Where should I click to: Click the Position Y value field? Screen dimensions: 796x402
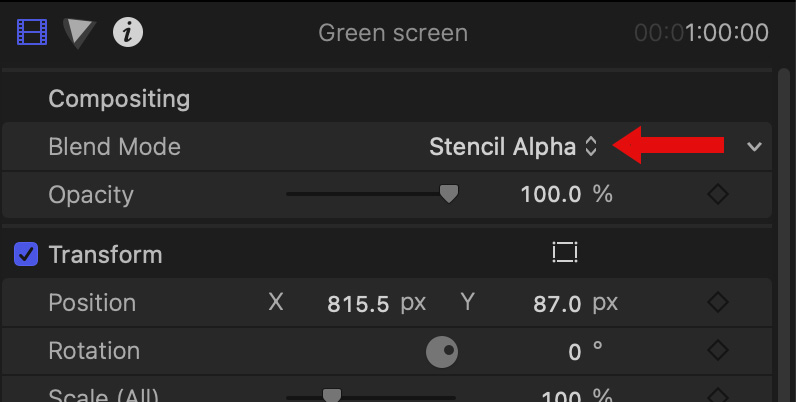tap(557, 303)
